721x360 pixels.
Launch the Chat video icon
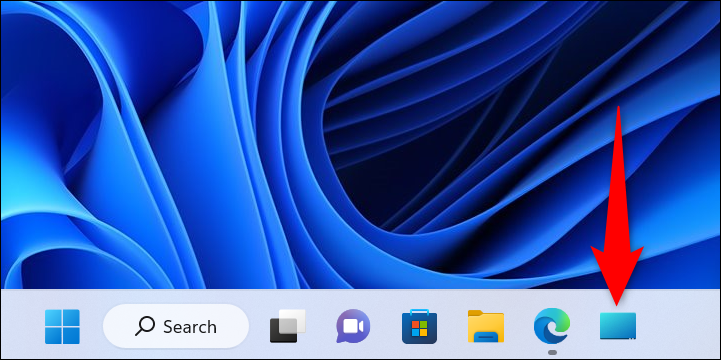click(x=353, y=326)
